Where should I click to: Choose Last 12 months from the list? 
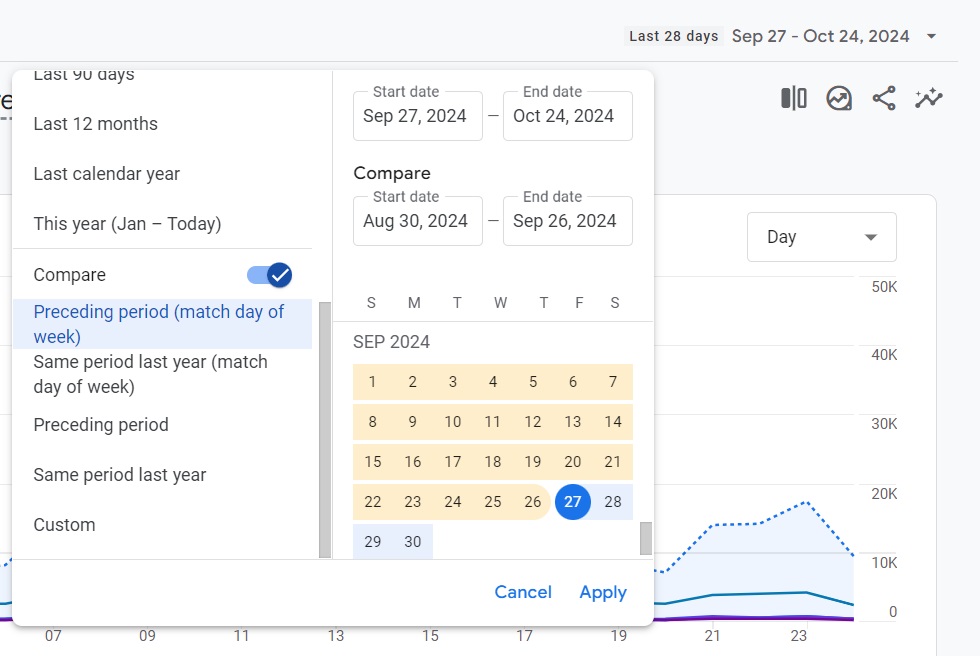(95, 124)
